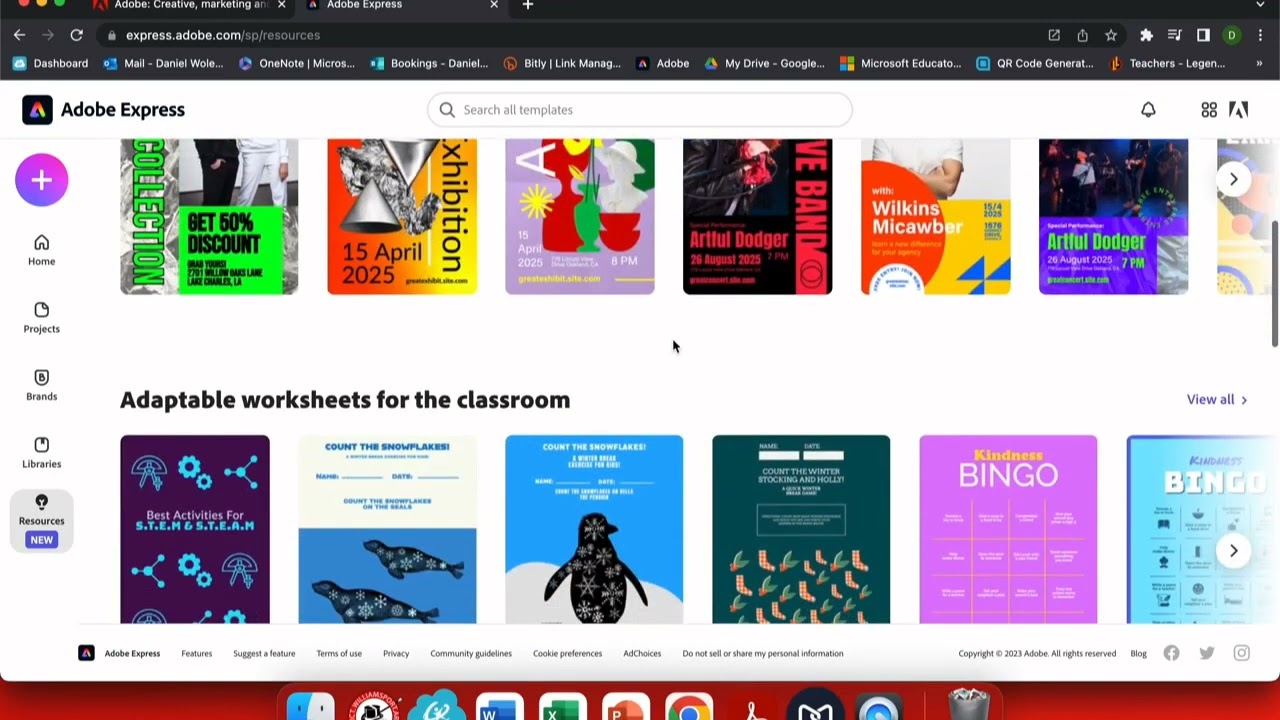Open the Blog footer link
The width and height of the screenshot is (1280, 720).
(1138, 653)
